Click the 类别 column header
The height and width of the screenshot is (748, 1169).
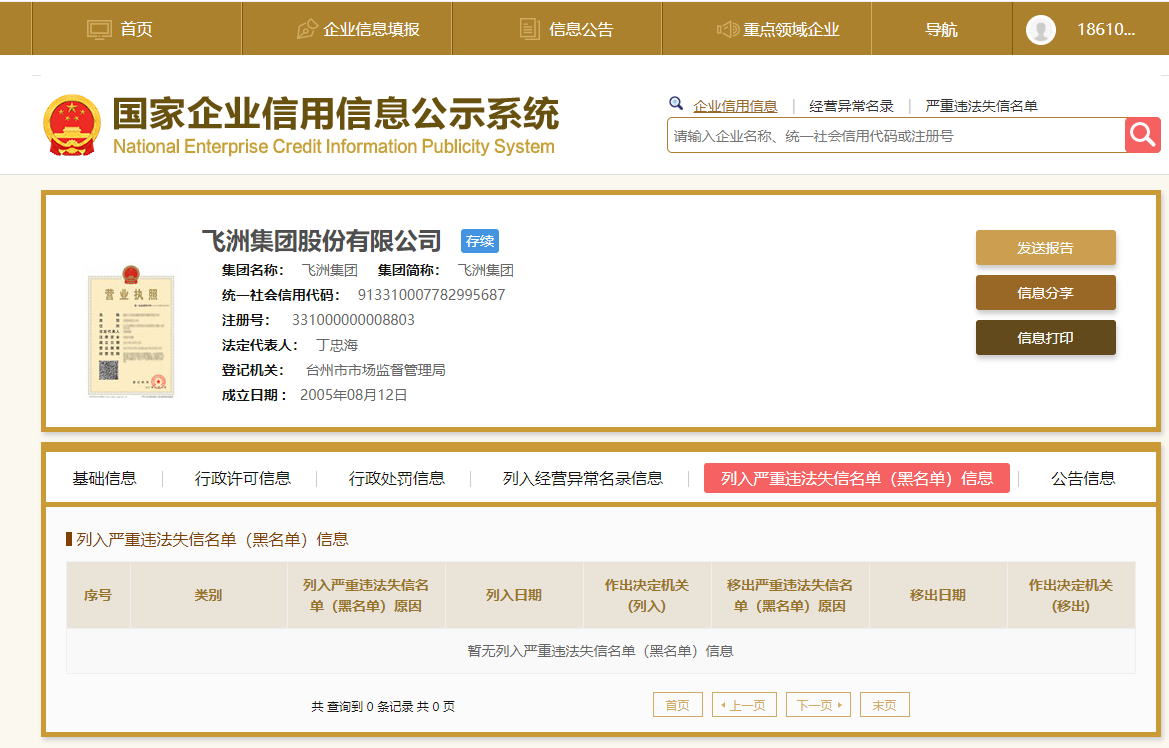(x=209, y=595)
